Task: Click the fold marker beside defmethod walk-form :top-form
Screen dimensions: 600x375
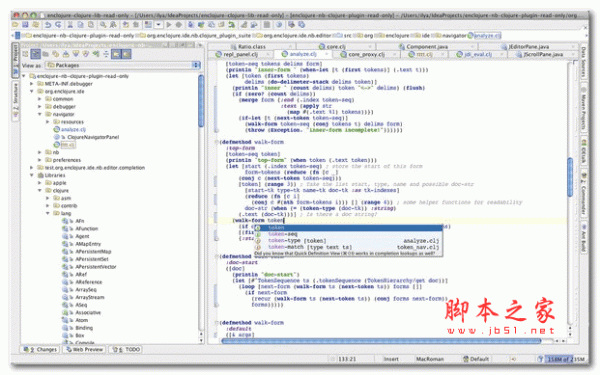Action: point(217,142)
